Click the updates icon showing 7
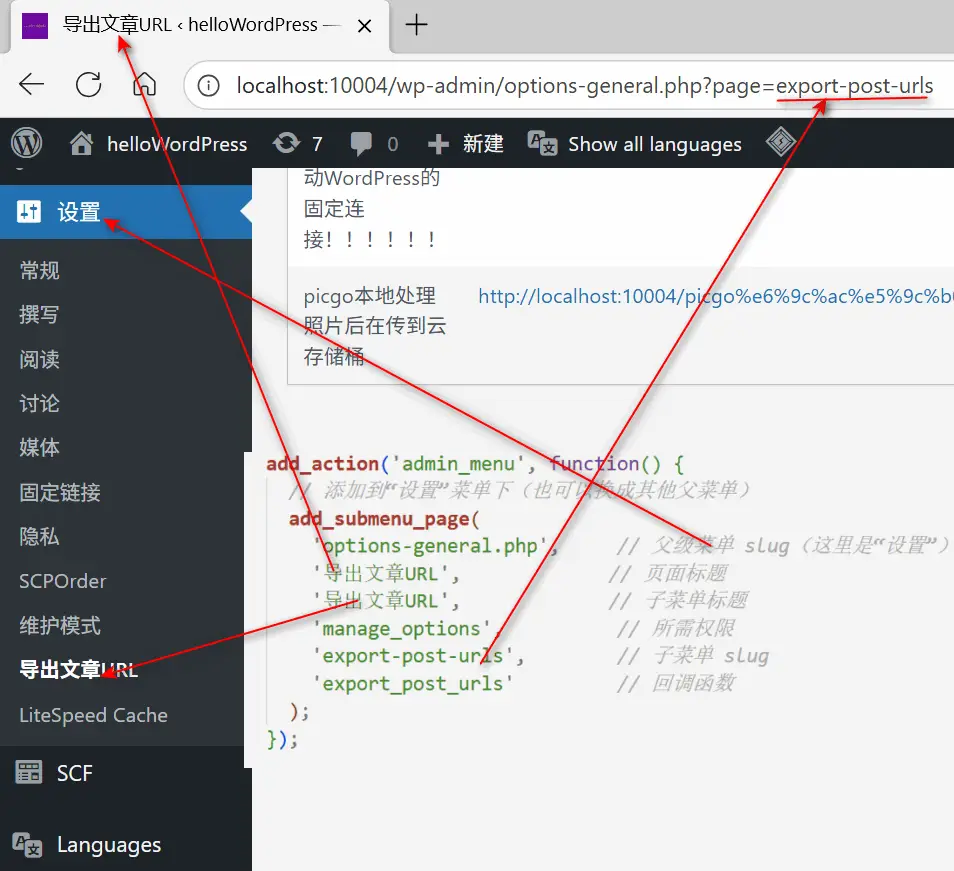The height and width of the screenshot is (871, 954). point(286,144)
